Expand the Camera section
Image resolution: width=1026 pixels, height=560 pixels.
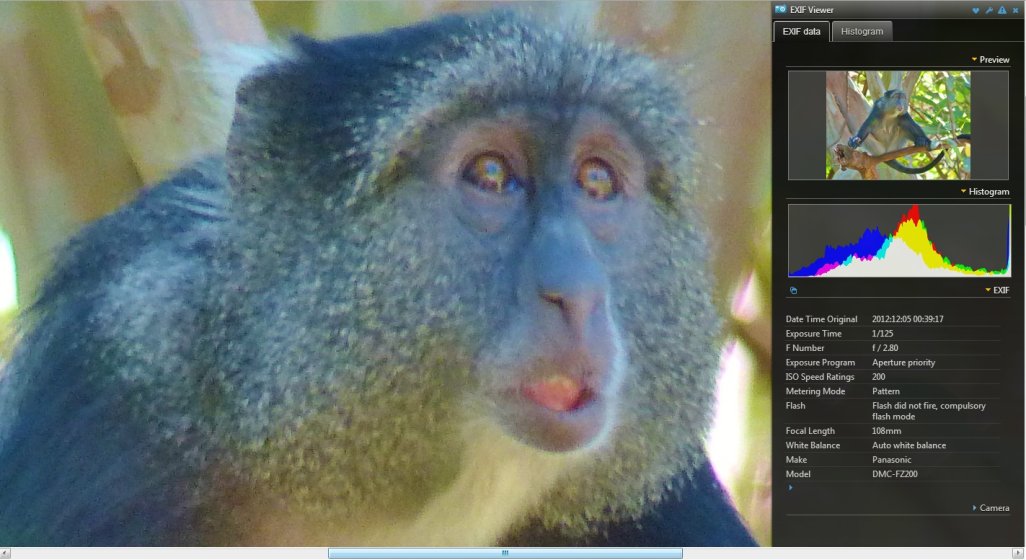coord(991,508)
